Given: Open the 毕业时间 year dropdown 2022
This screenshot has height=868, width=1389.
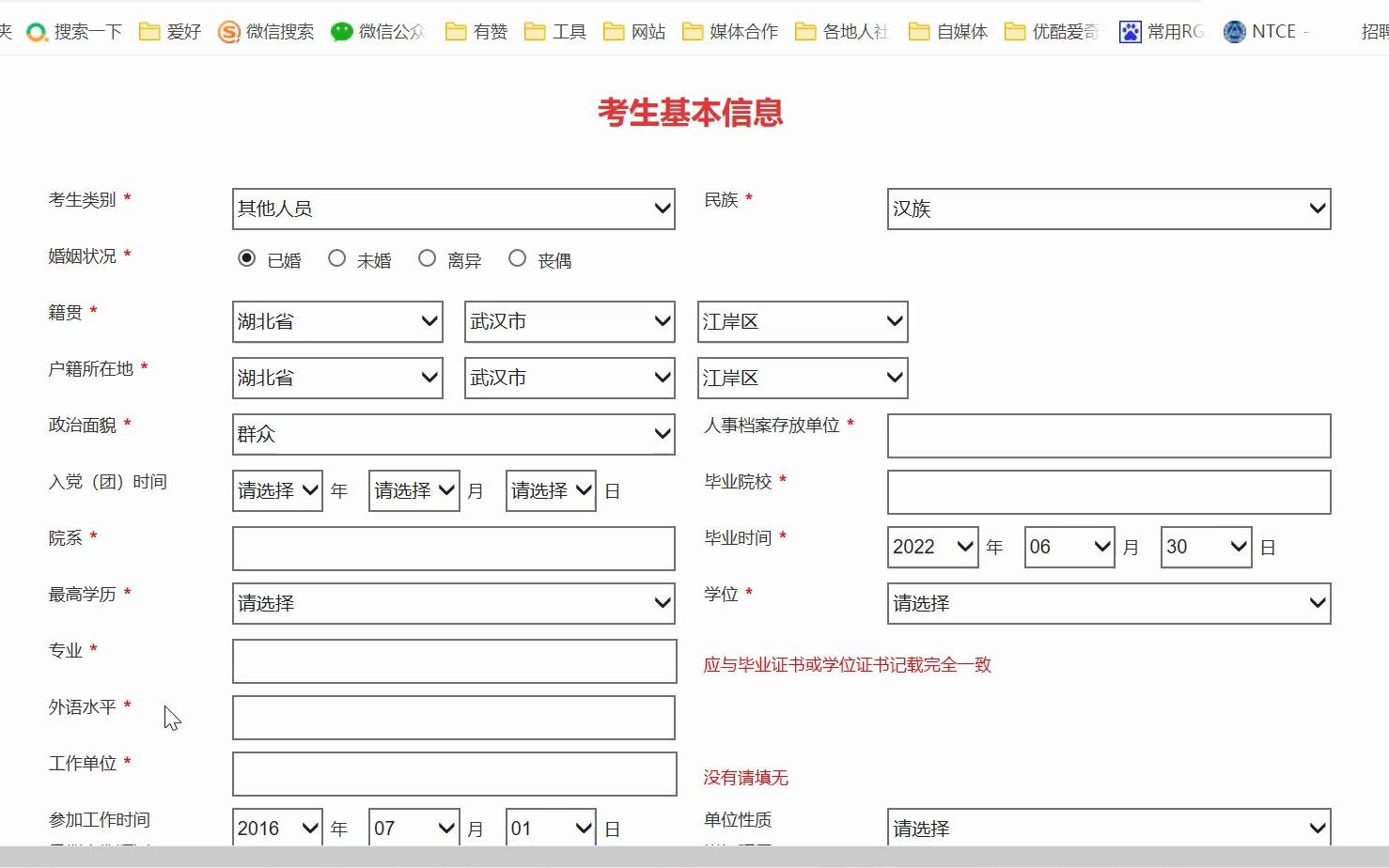Looking at the screenshot, I should [x=933, y=547].
